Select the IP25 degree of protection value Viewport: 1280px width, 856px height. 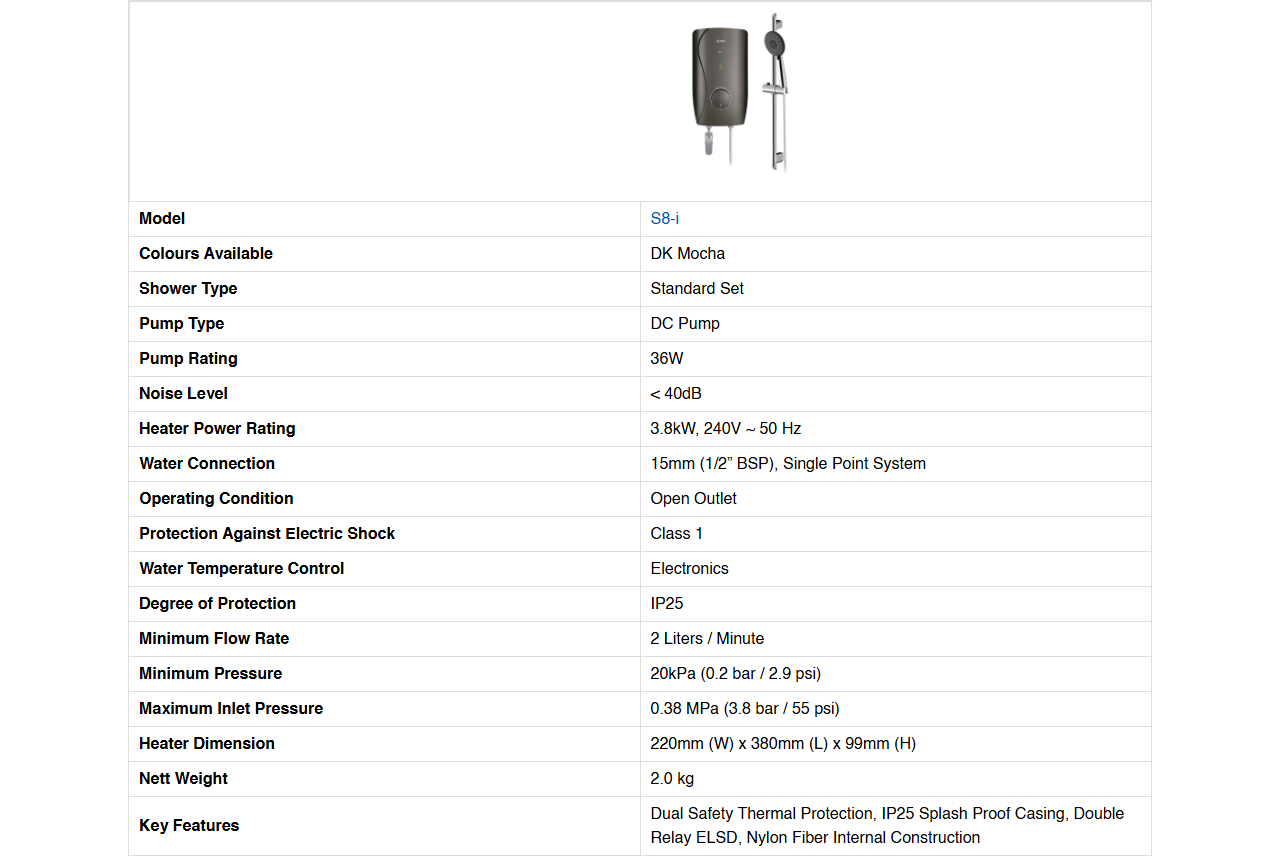pos(667,604)
